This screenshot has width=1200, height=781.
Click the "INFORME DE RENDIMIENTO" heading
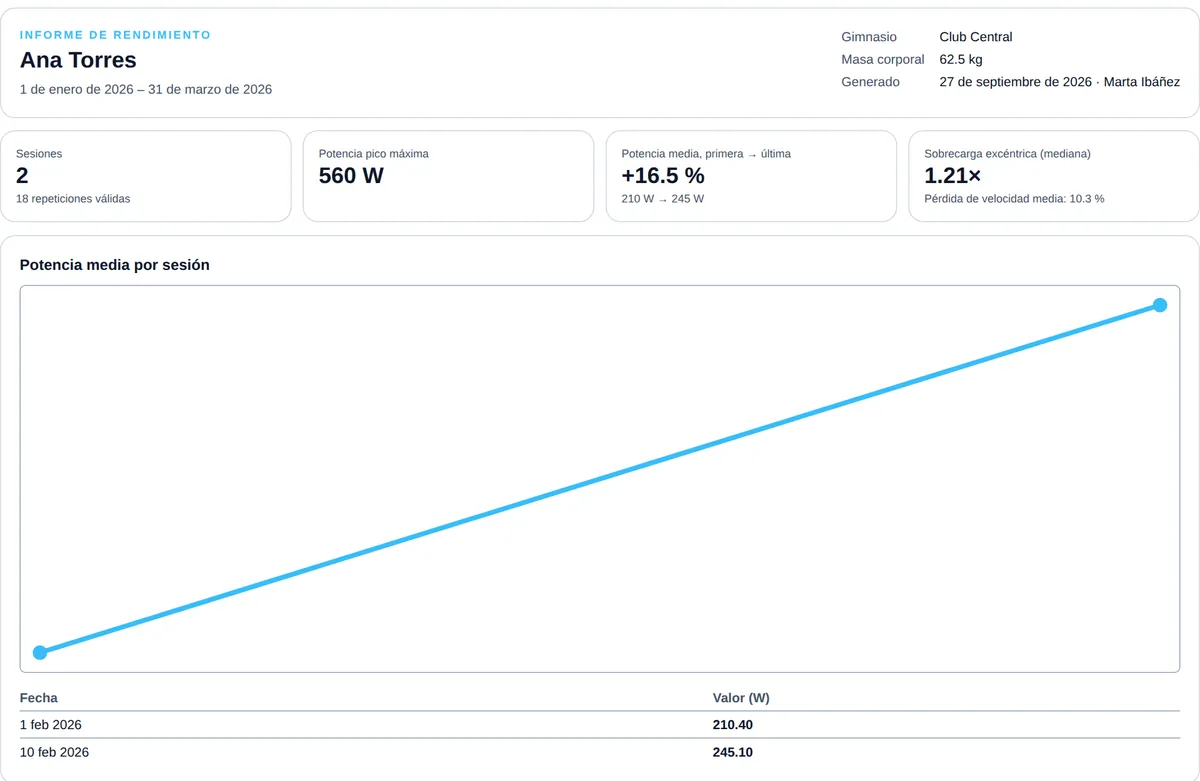(116, 35)
